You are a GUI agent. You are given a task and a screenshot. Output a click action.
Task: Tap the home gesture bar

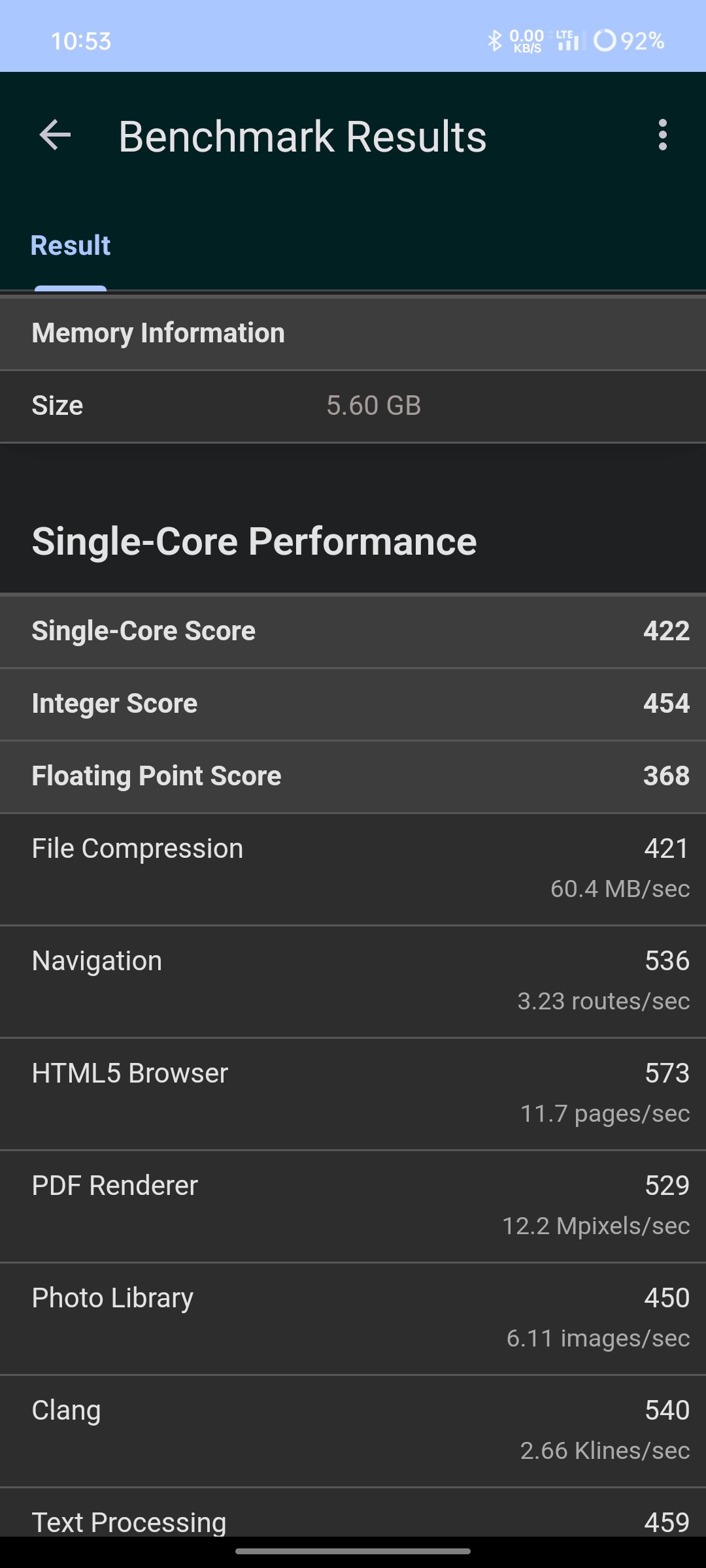tap(353, 1551)
